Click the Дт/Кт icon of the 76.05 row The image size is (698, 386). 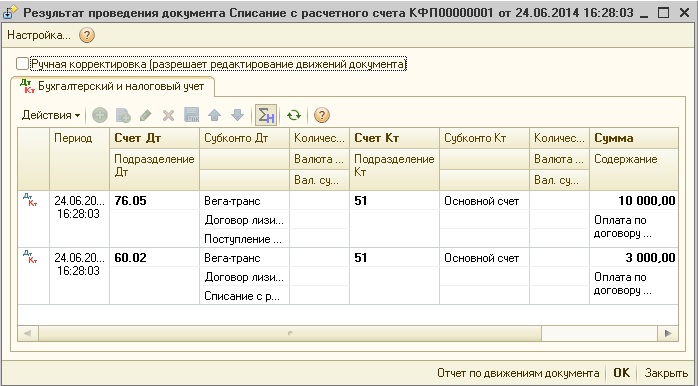coord(30,199)
